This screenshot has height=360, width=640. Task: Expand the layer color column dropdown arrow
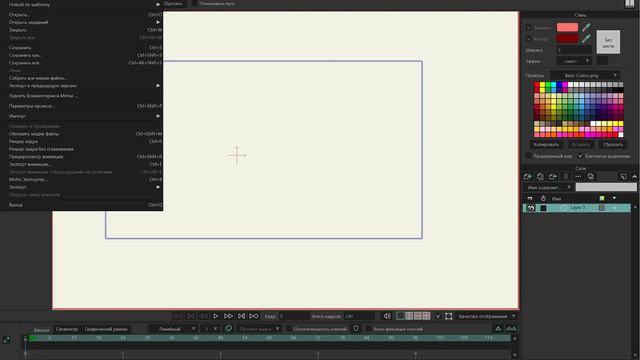click(x=614, y=198)
